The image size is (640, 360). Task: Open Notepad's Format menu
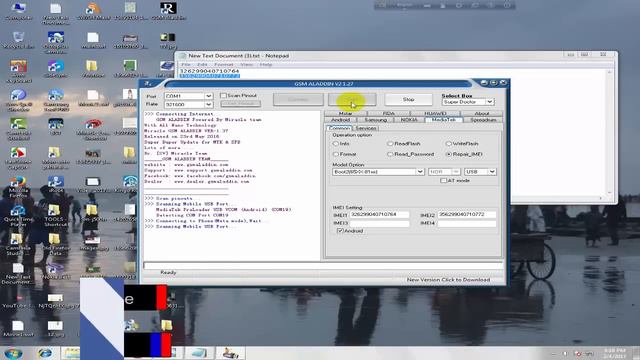[224, 64]
